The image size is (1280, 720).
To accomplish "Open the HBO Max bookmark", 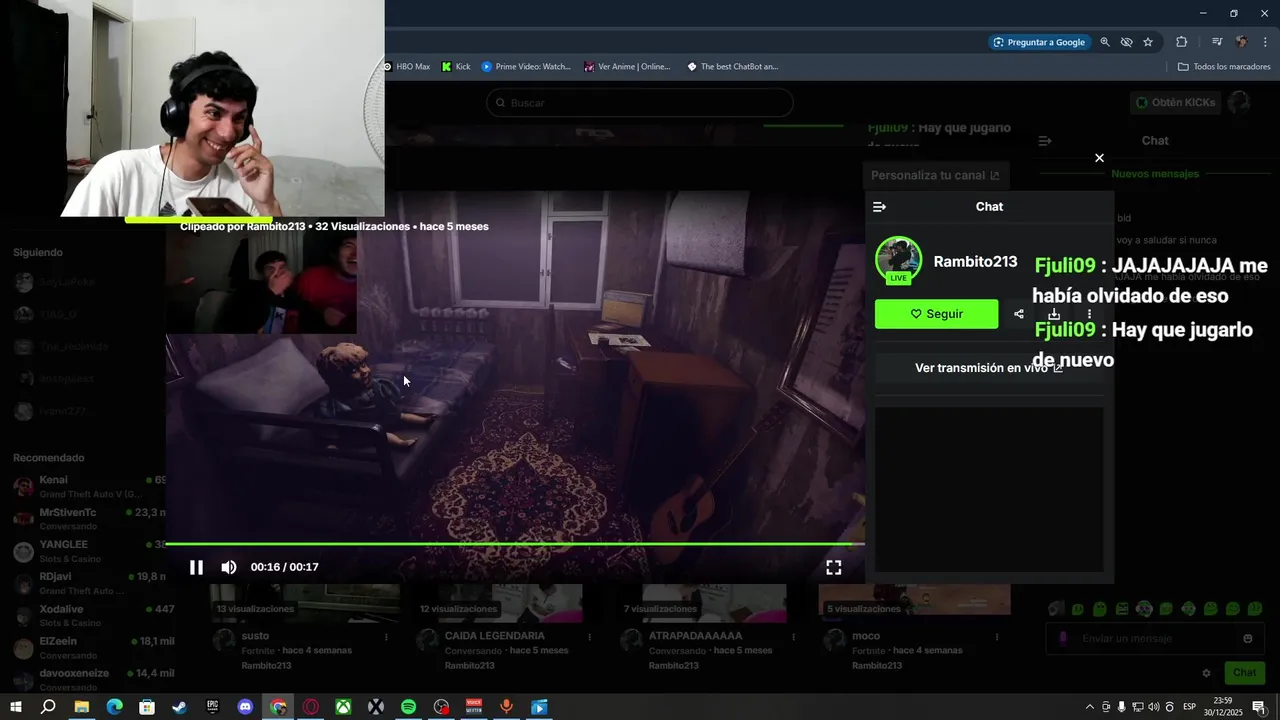I will (x=407, y=67).
